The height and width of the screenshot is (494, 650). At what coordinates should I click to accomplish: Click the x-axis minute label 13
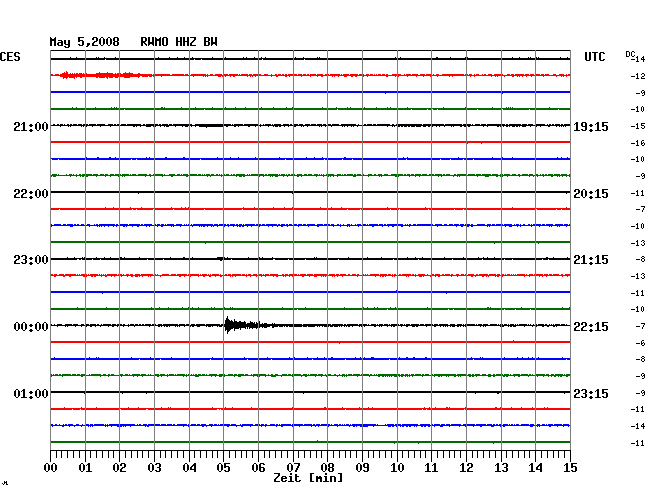[x=501, y=468]
